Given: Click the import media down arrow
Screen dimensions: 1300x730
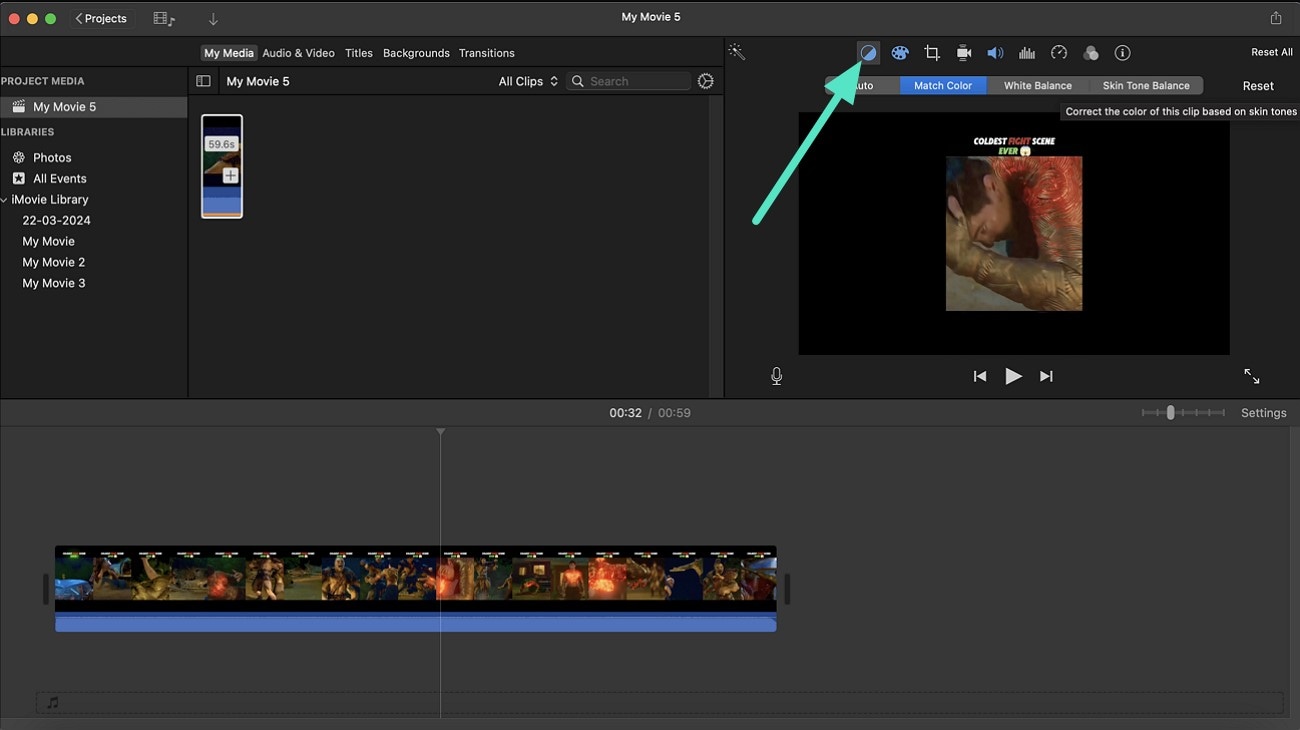Looking at the screenshot, I should (x=213, y=19).
